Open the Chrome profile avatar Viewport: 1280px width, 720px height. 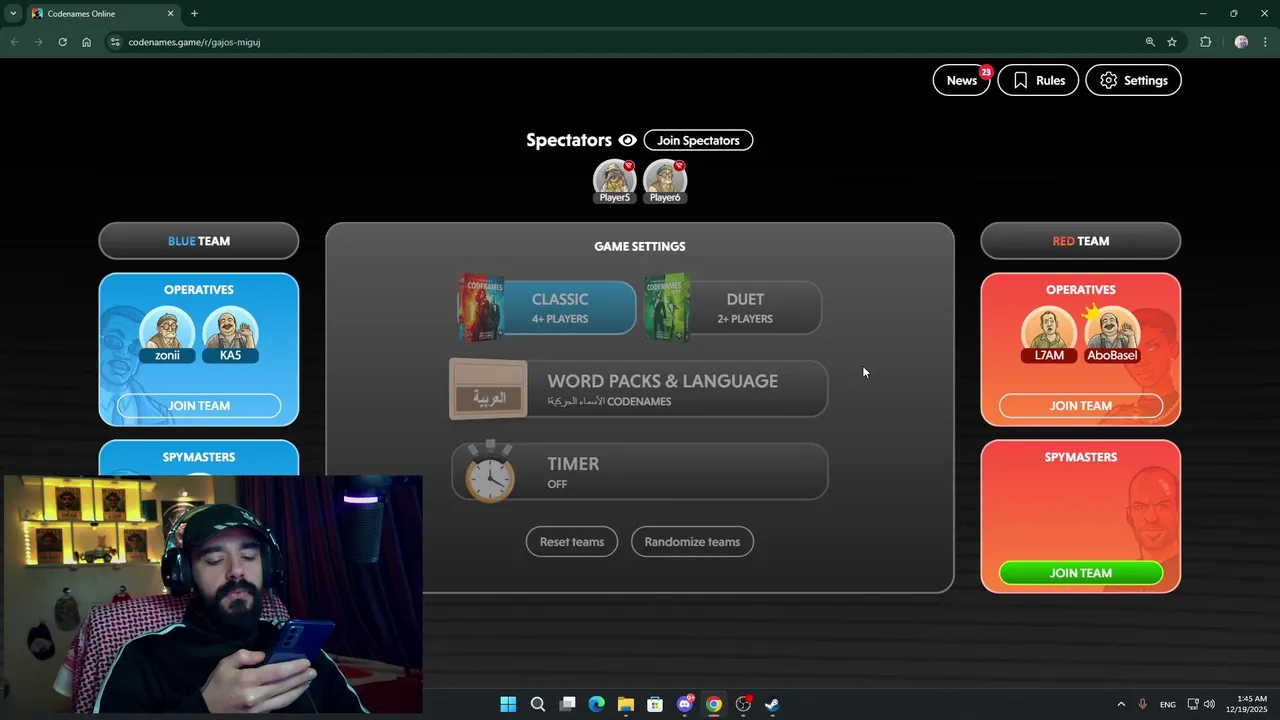[x=1241, y=42]
